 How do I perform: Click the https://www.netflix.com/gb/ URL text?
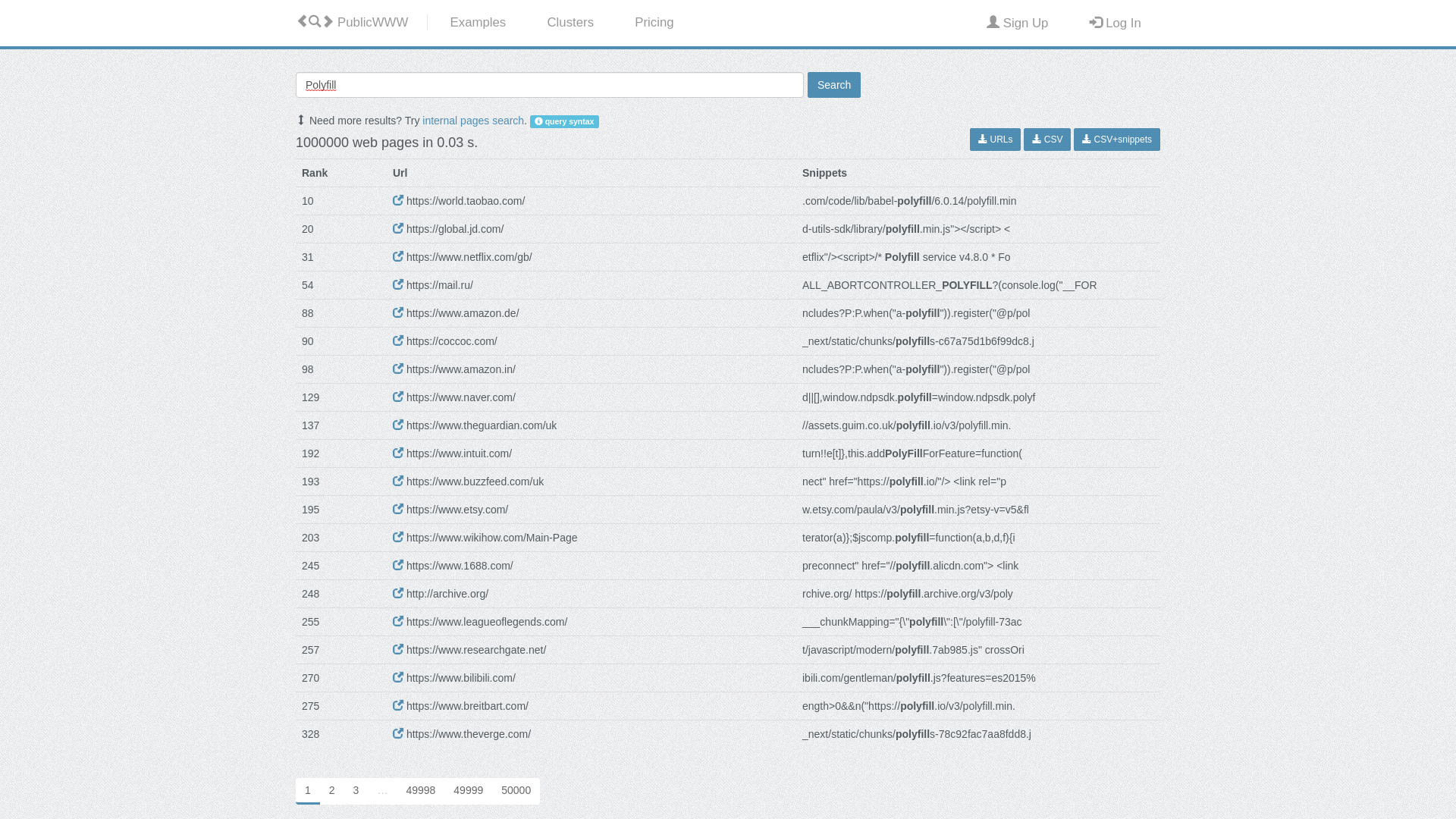click(x=469, y=257)
